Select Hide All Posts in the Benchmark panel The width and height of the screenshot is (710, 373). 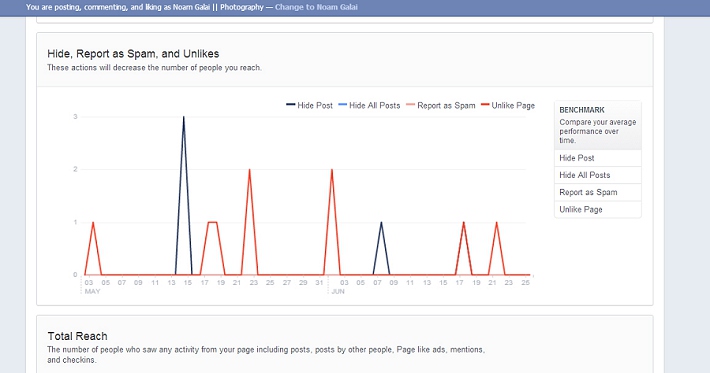point(598,175)
